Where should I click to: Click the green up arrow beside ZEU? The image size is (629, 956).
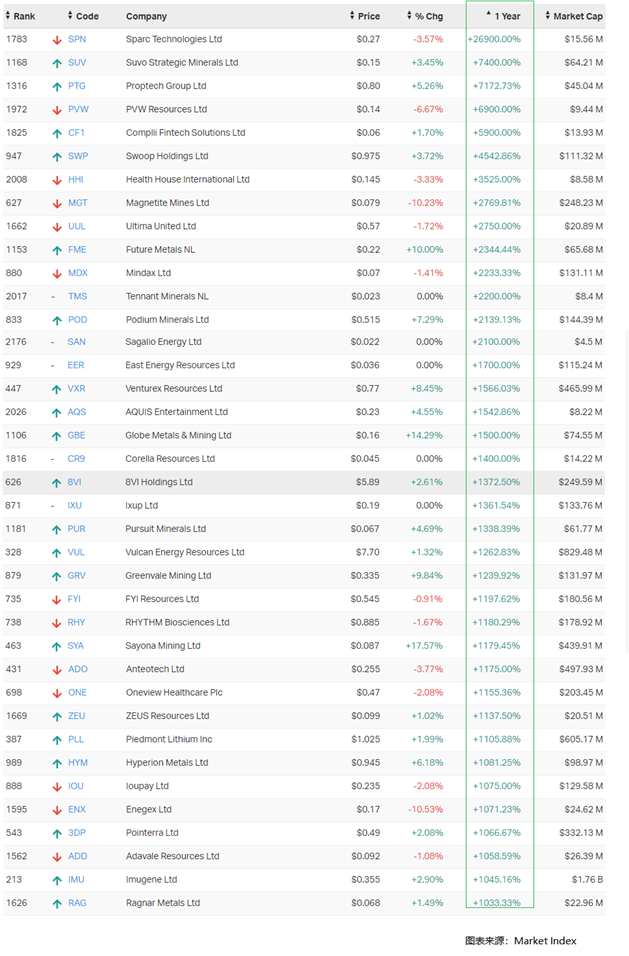click(57, 717)
